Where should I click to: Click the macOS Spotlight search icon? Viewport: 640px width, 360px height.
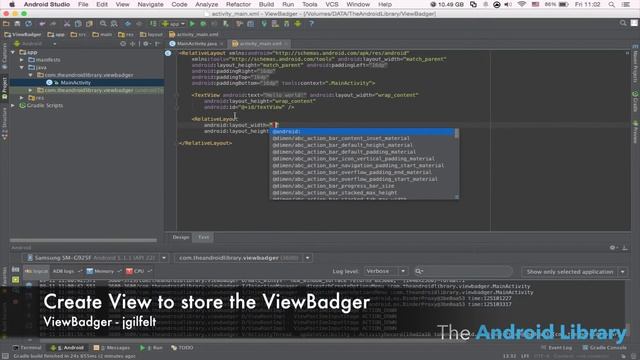click(611, 4)
